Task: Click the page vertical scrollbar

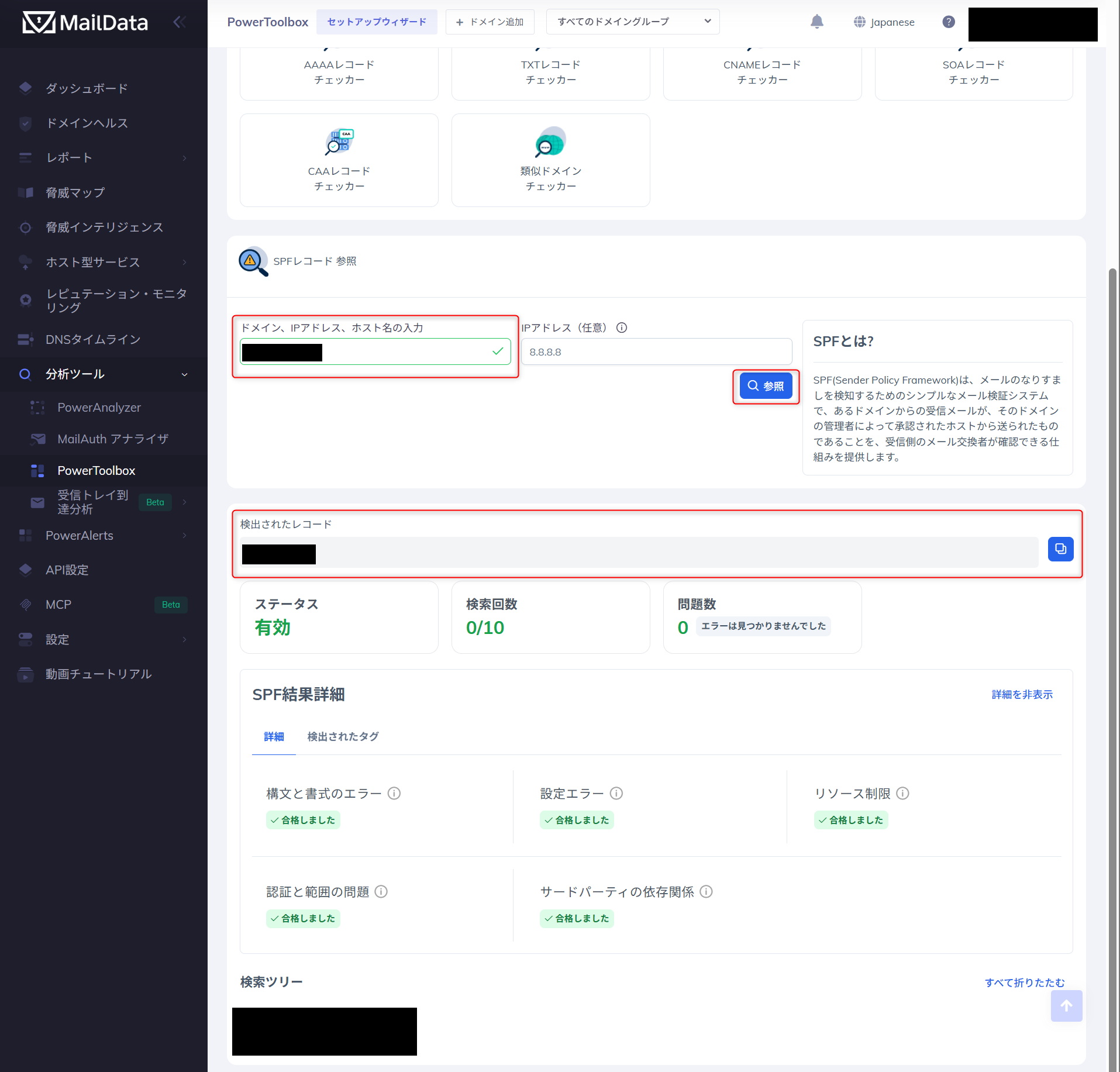Action: pos(1113,670)
